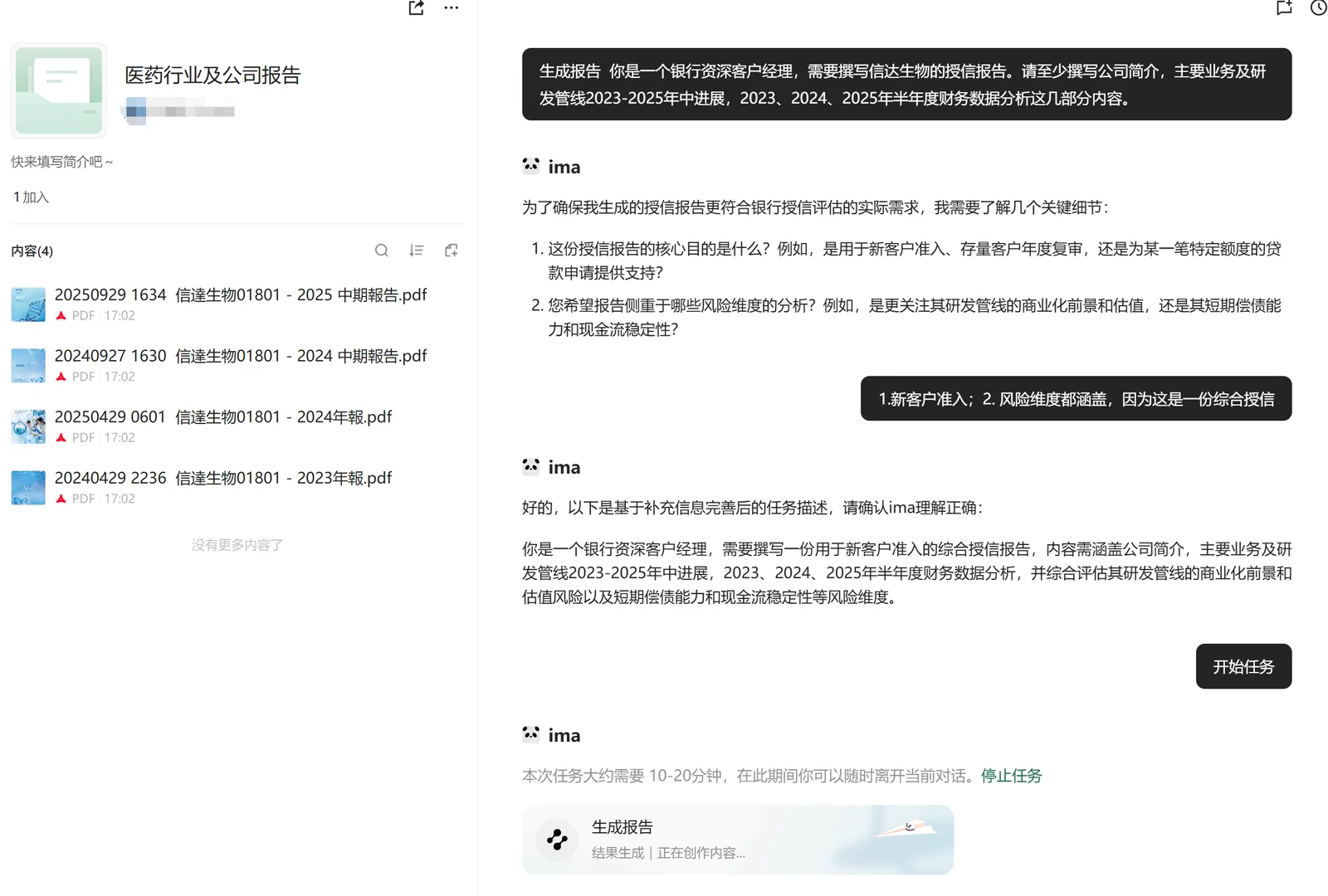
Task: Open the more options "..." icon
Action: tap(452, 8)
